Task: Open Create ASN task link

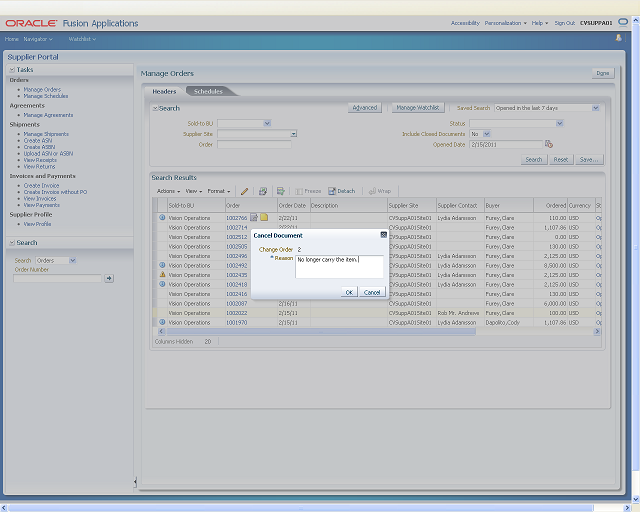Action: pyautogui.click(x=38, y=140)
